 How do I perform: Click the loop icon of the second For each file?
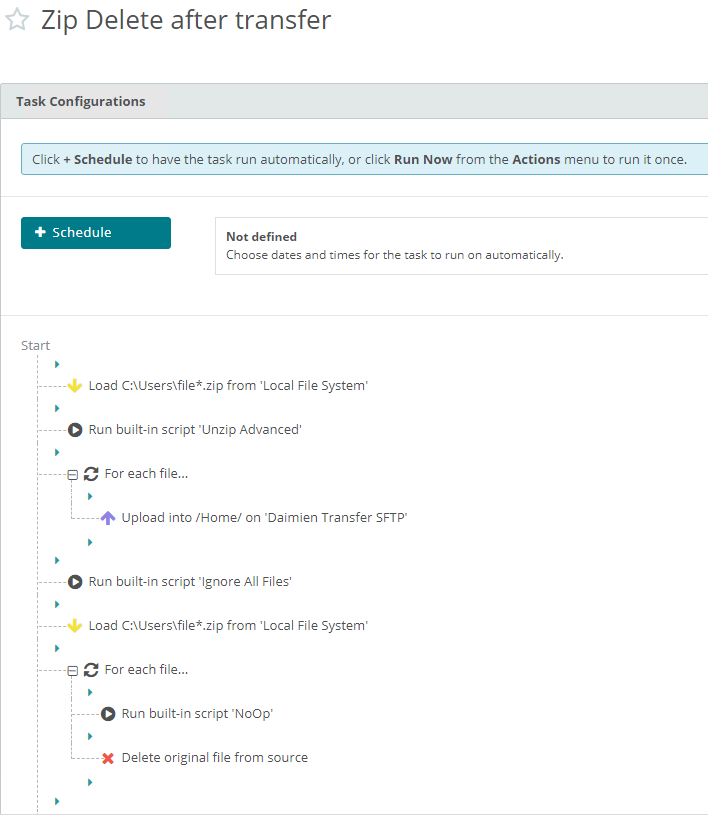[92, 670]
